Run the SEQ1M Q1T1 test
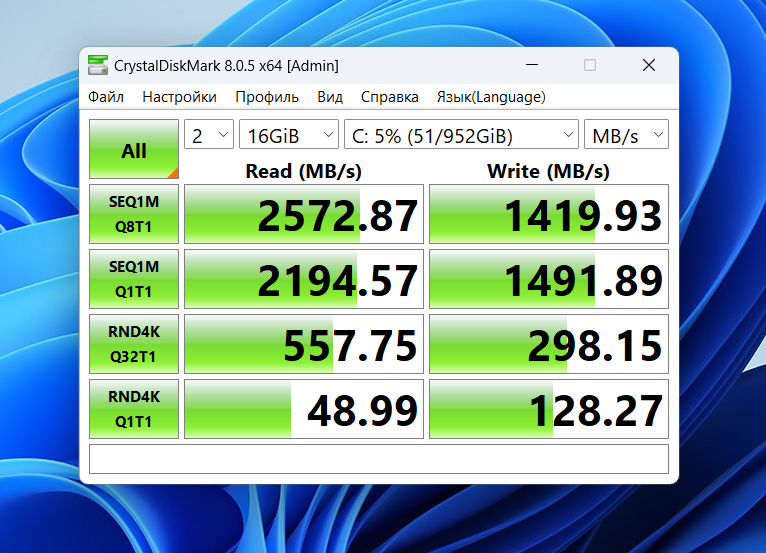This screenshot has height=553, width=766. pyautogui.click(x=134, y=279)
